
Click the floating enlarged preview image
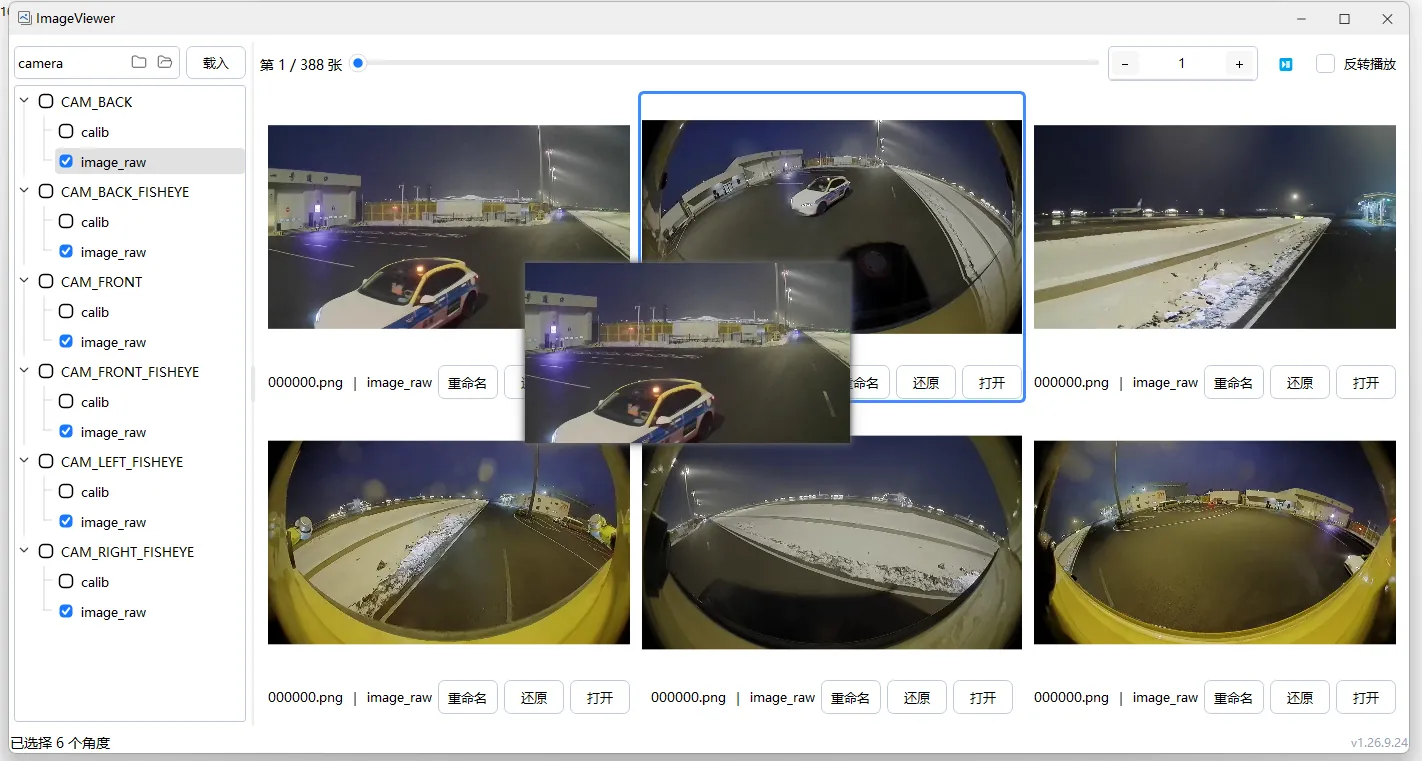click(x=687, y=352)
